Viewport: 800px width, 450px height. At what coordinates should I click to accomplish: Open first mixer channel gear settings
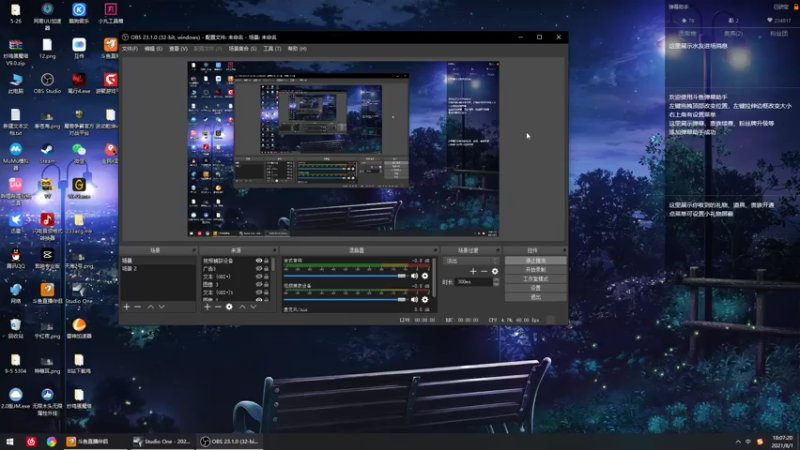[x=425, y=276]
